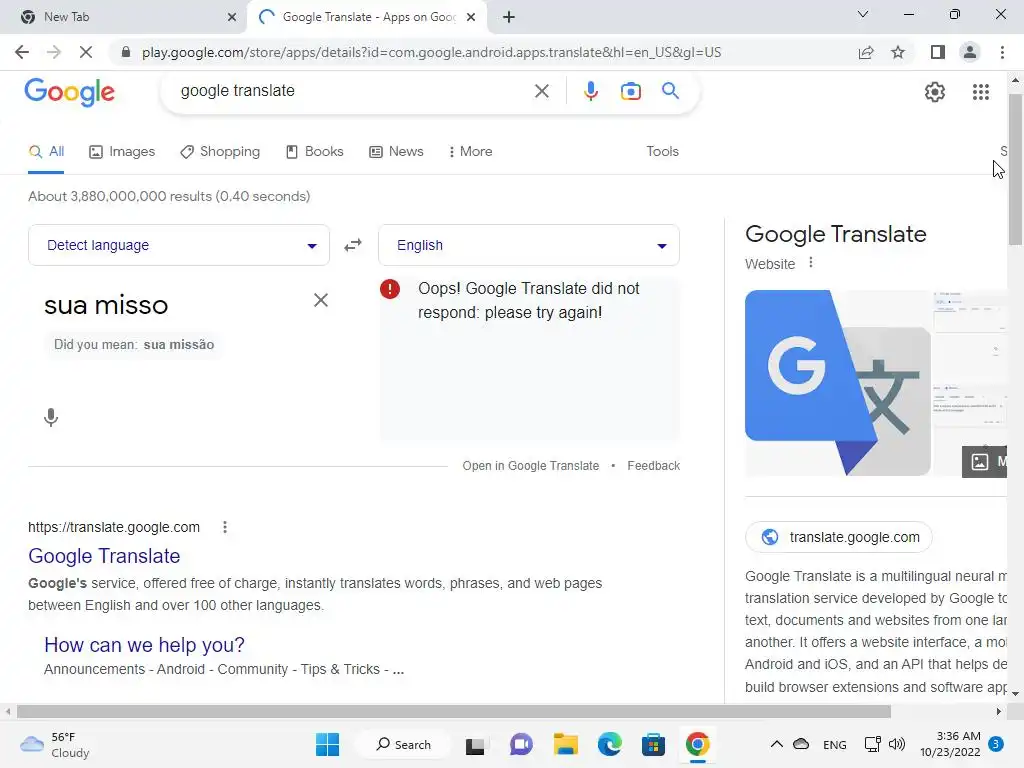
Task: Open the translate.google.com chip
Action: pos(839,537)
